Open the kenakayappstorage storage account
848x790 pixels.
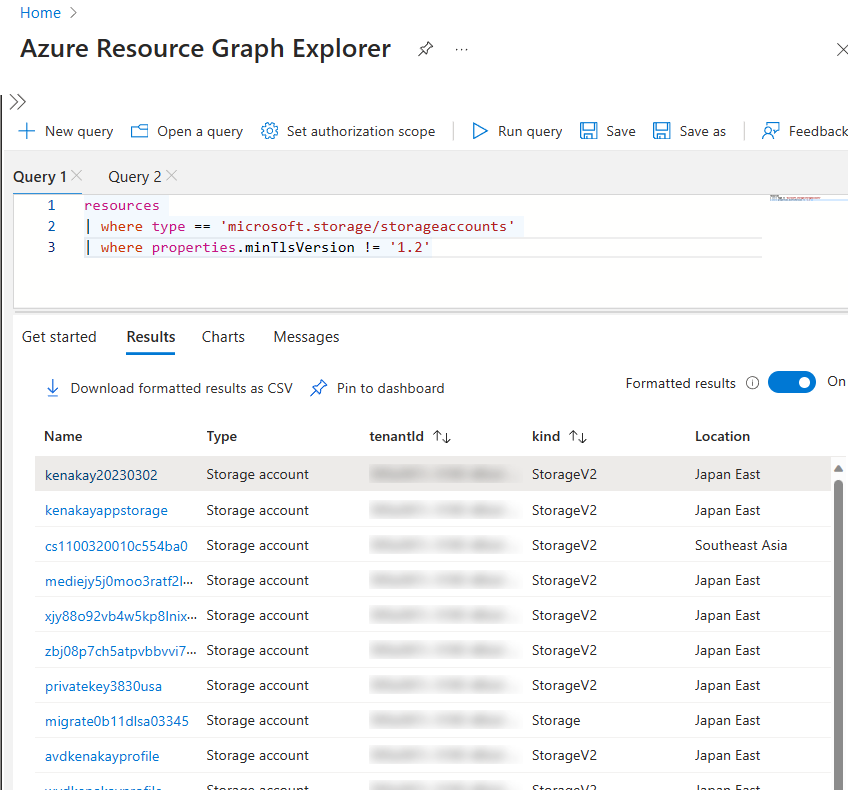tap(106, 510)
